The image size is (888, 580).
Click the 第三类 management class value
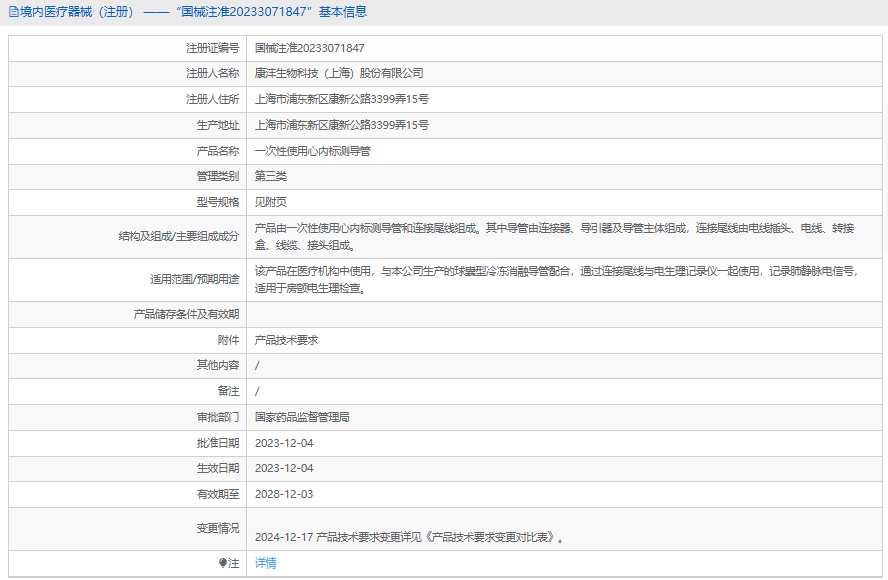tap(271, 176)
